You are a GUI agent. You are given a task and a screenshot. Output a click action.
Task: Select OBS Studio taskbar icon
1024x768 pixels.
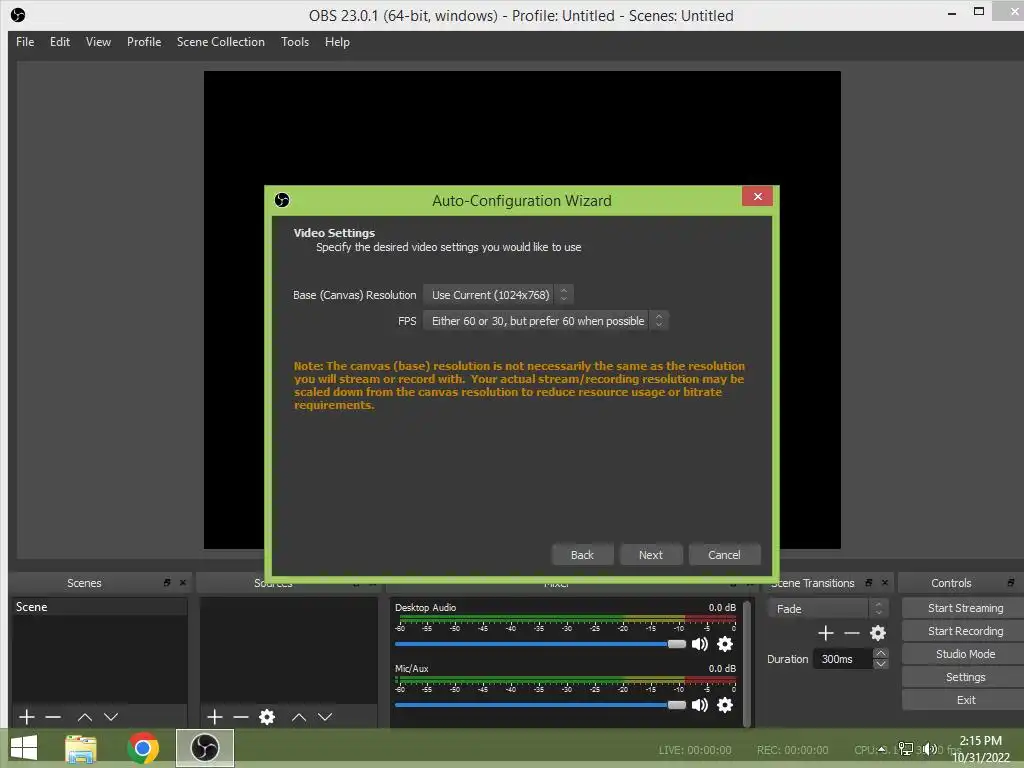[x=205, y=748]
